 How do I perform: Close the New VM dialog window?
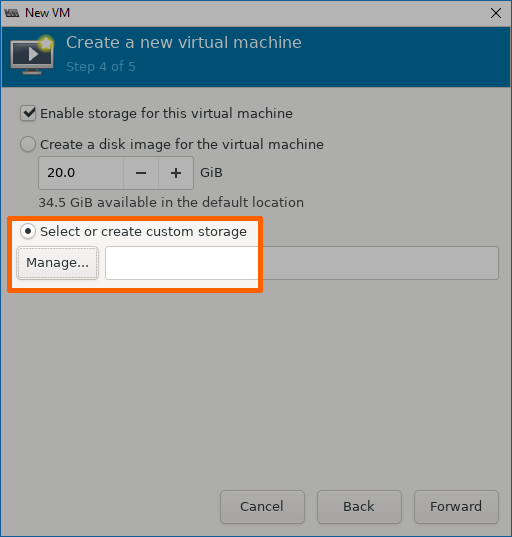tap(496, 13)
